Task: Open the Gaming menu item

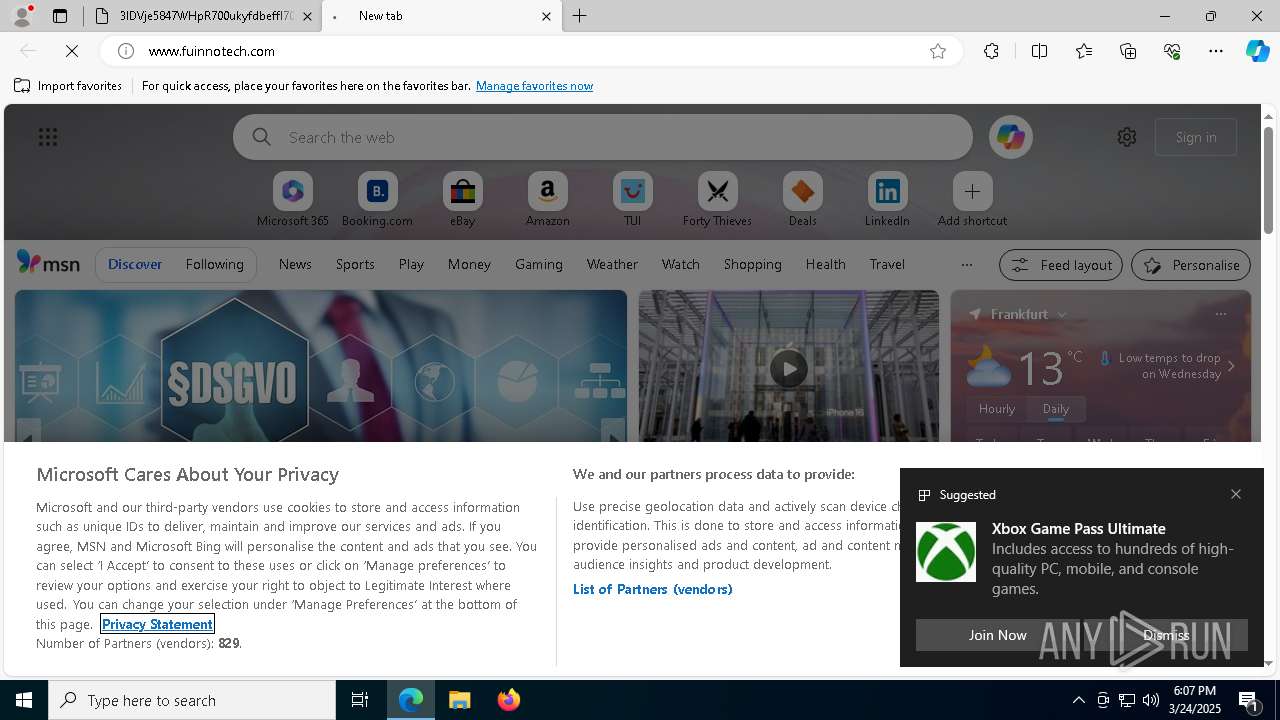Action: pos(538,264)
